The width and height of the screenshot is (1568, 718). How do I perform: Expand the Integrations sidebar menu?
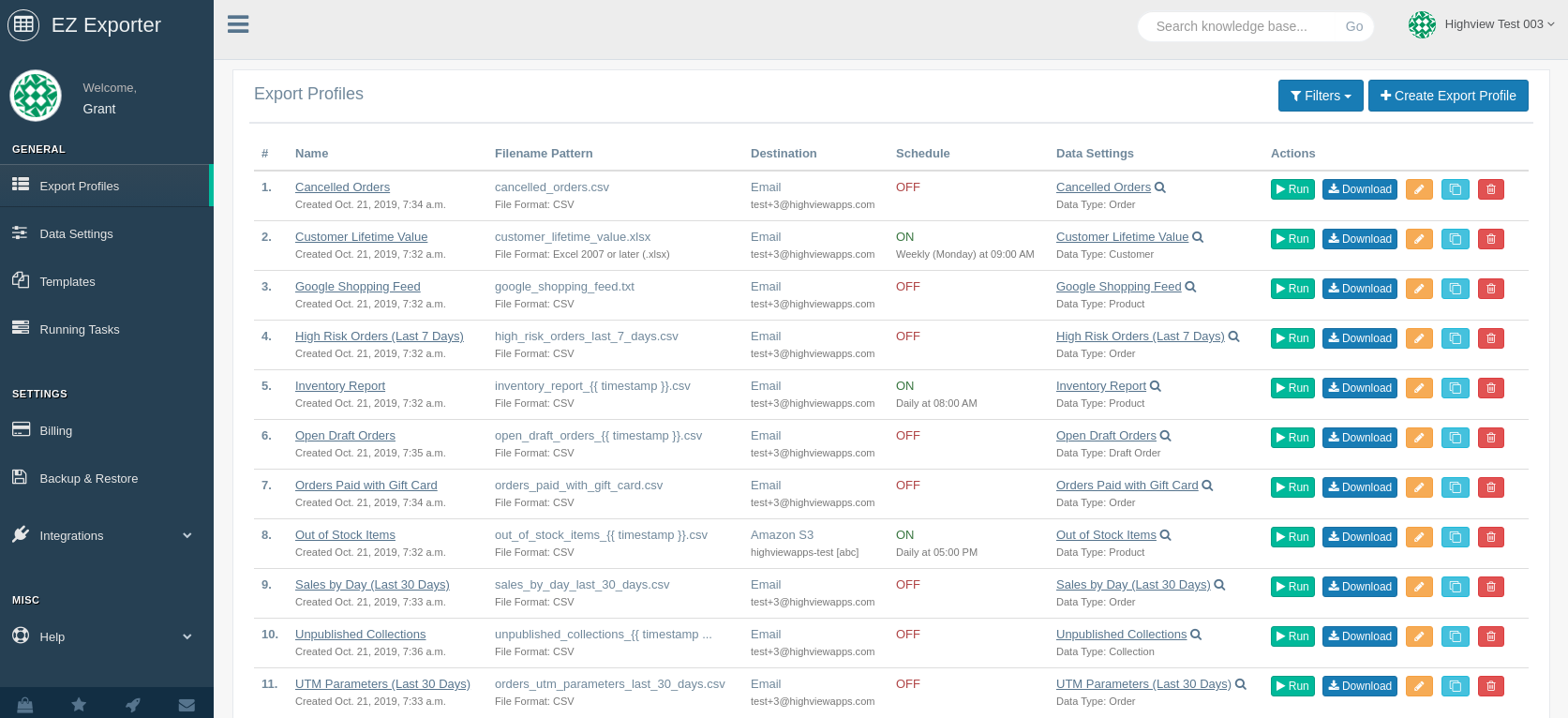107,535
